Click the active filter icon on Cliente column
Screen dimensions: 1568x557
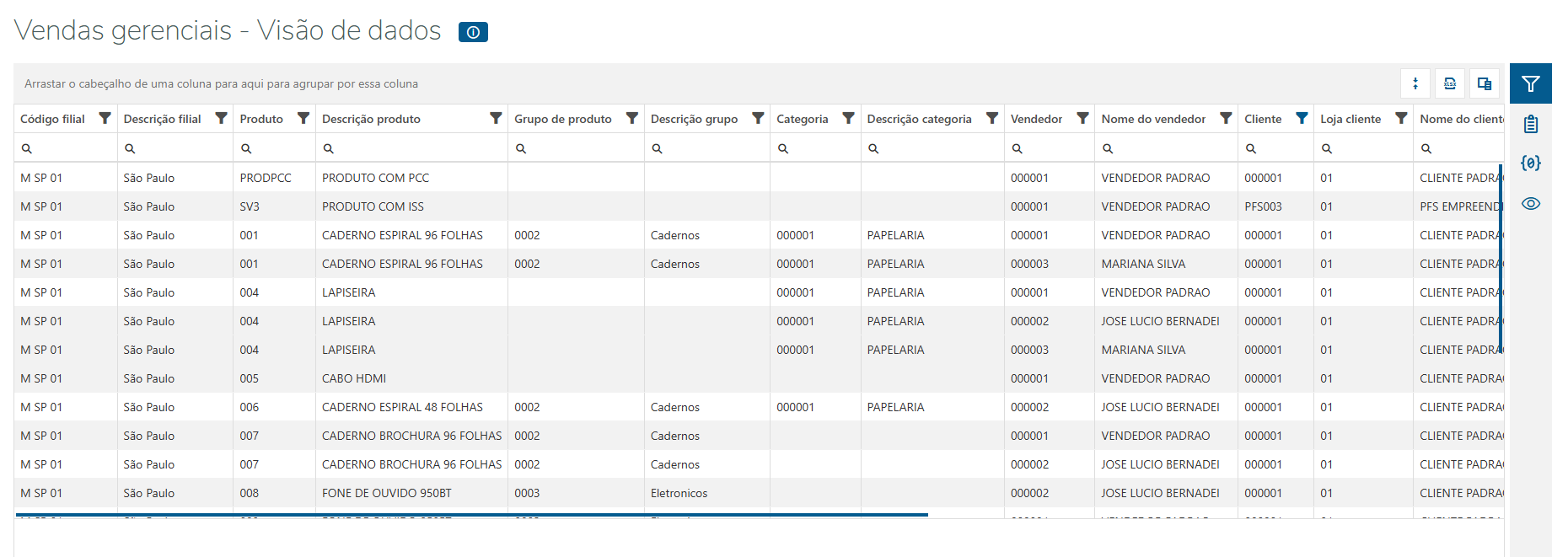[x=1302, y=118]
